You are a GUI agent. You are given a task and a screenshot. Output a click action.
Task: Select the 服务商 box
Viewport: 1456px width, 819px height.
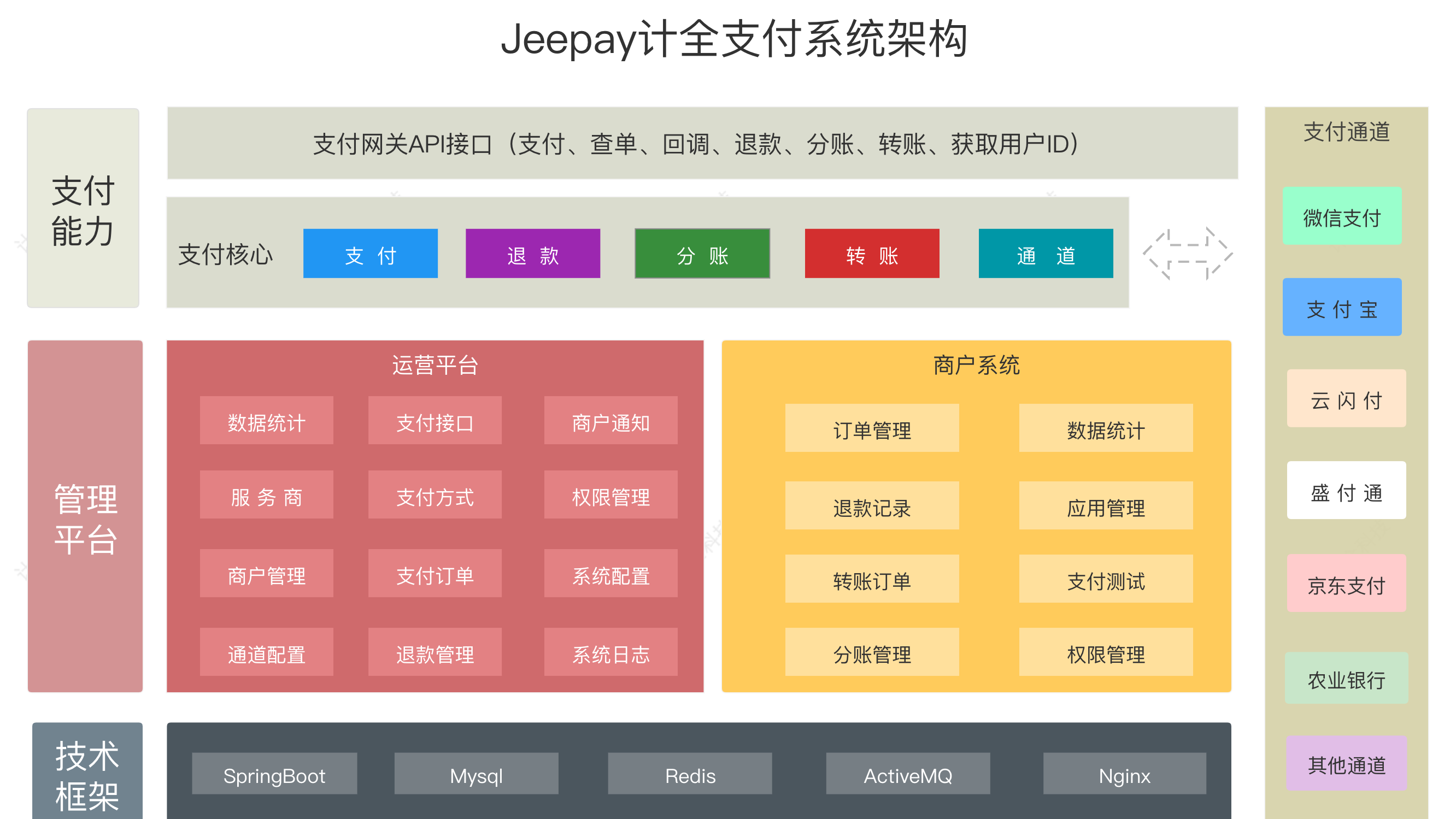point(266,494)
